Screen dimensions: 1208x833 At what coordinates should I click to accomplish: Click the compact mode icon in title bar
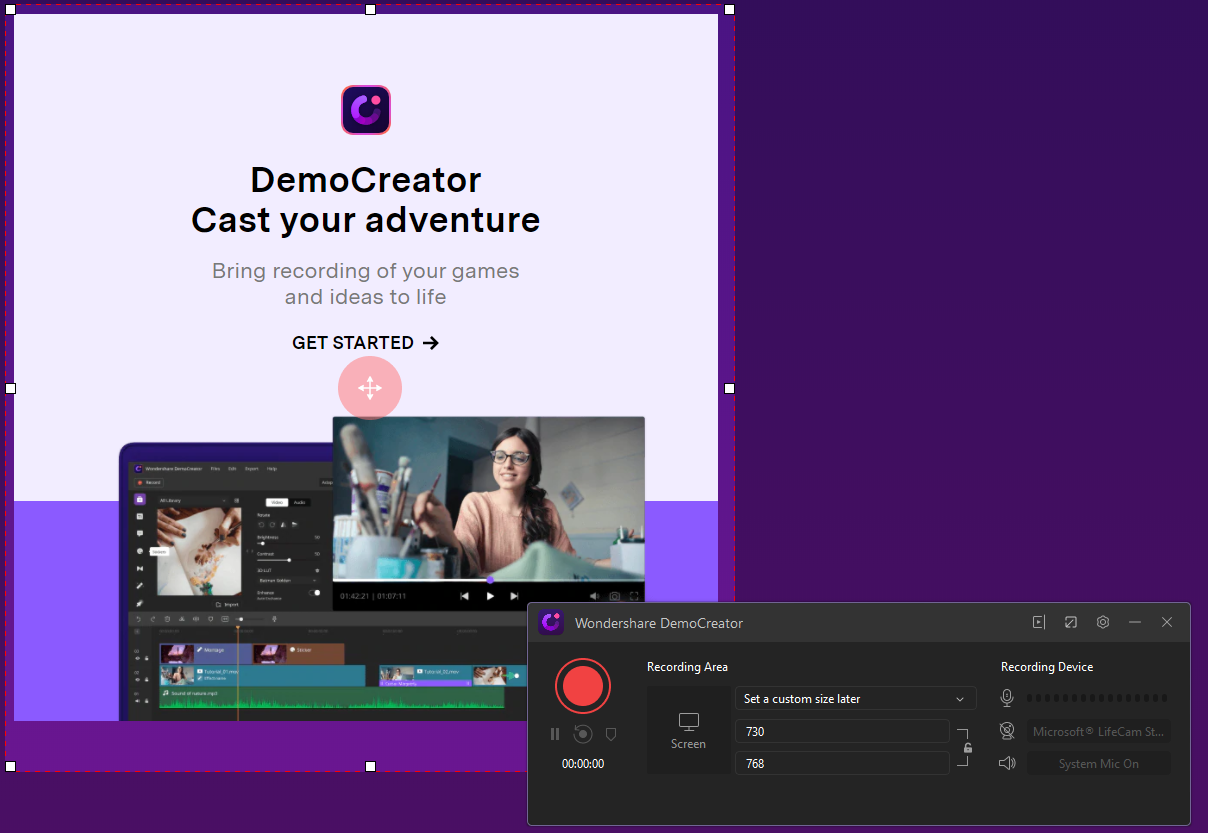coord(1071,622)
